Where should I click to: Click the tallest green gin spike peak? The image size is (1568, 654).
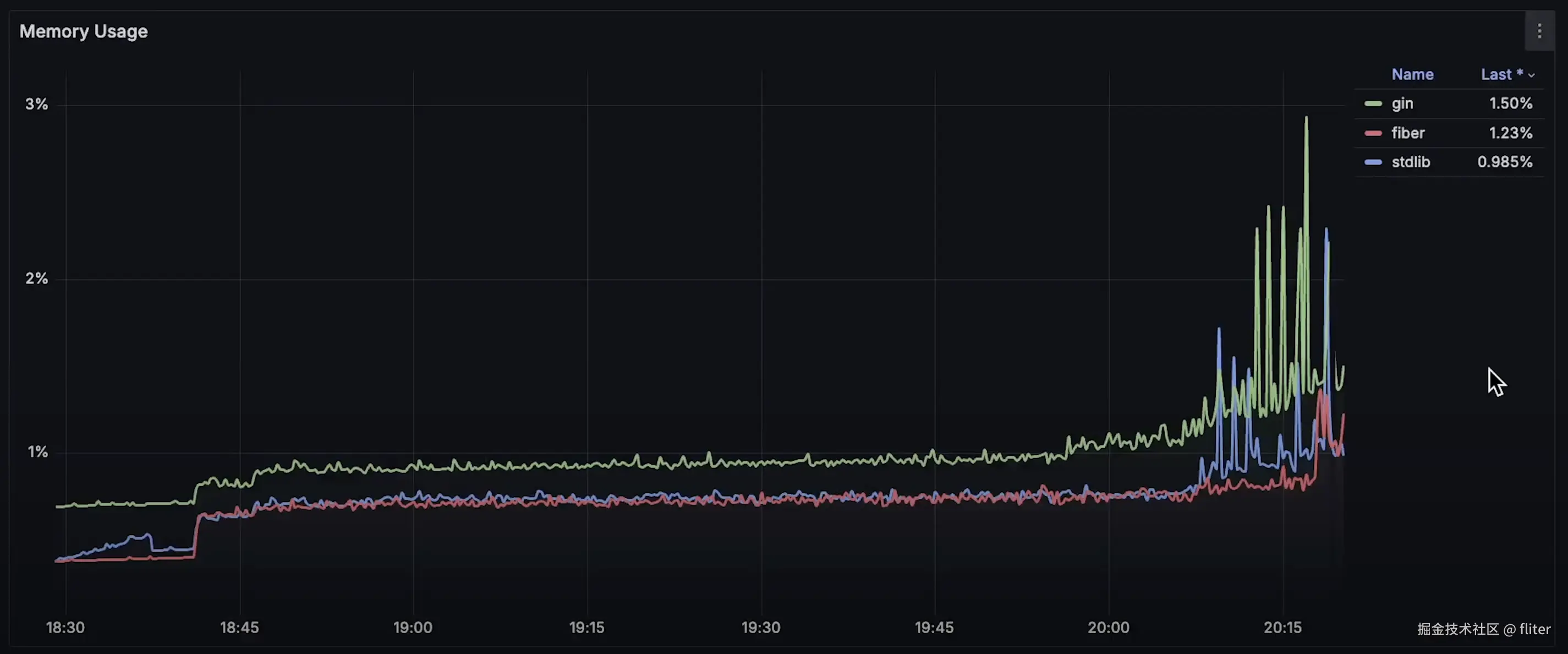click(1306, 118)
